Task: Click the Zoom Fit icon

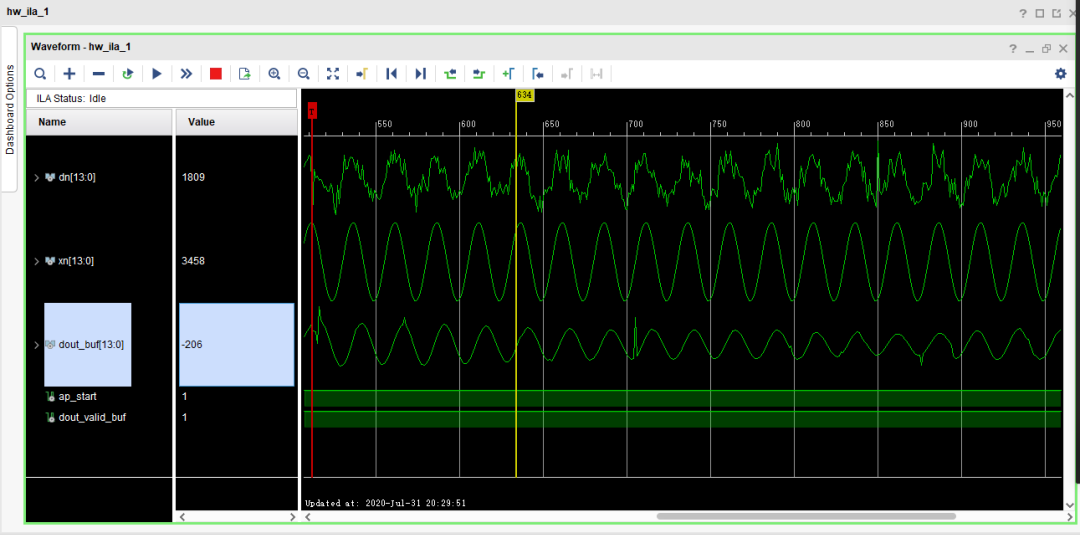Action: tap(333, 74)
